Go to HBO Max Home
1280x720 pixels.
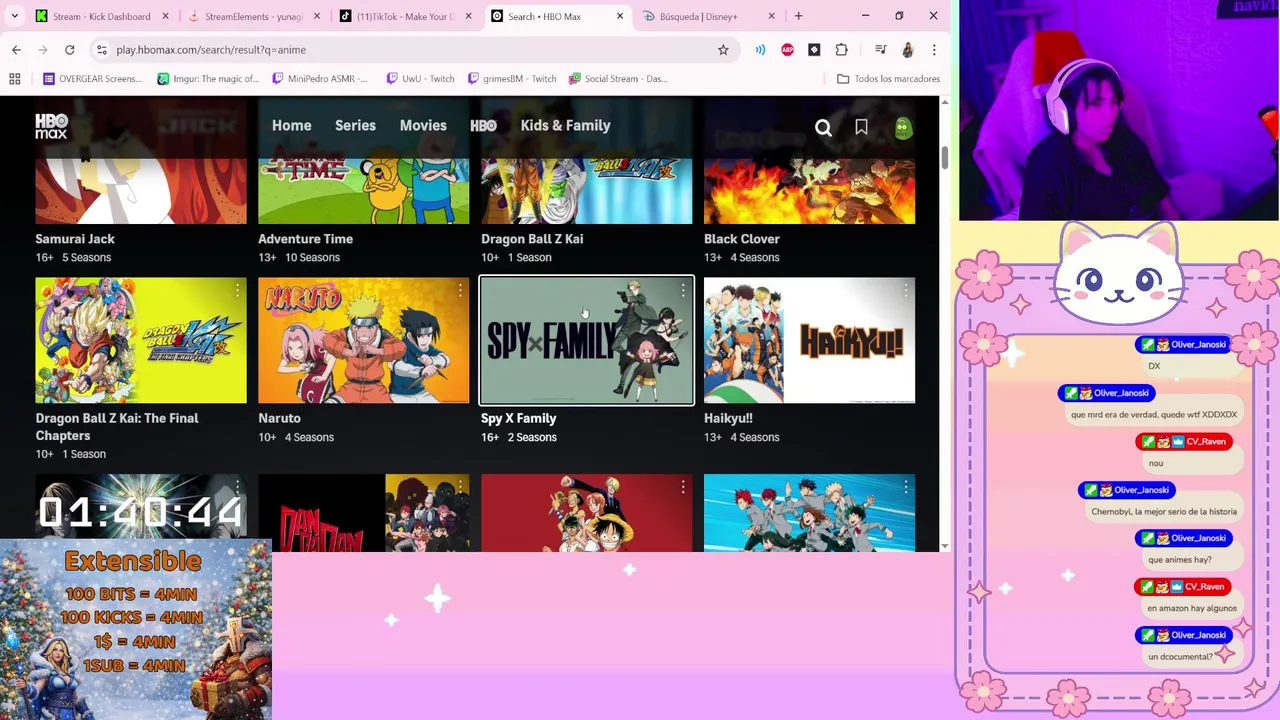point(292,126)
